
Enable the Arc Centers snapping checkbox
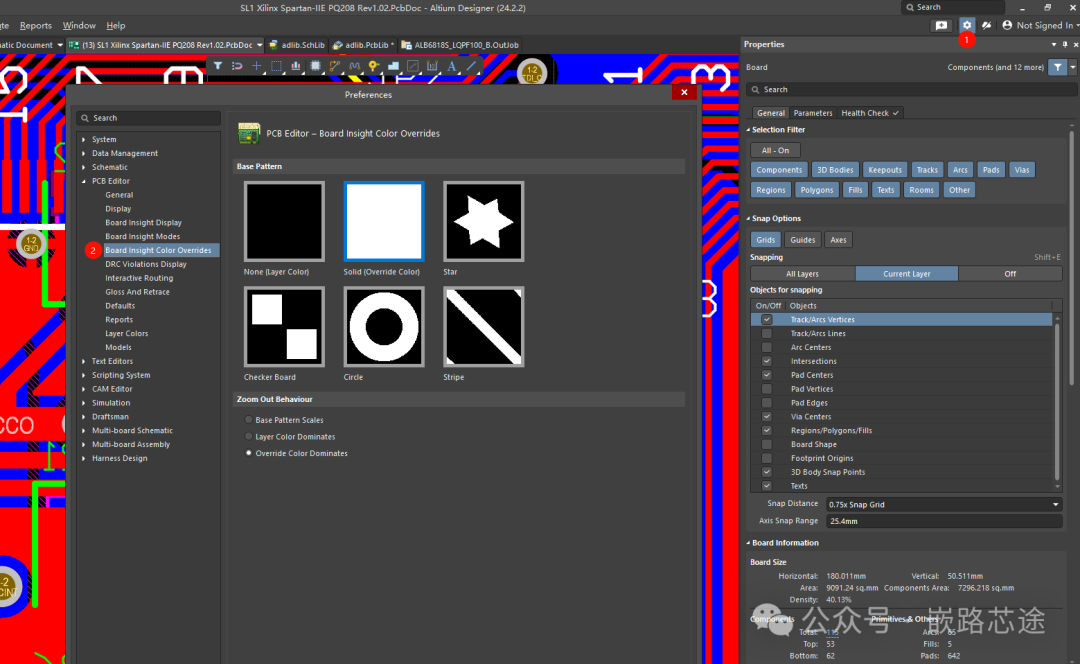(767, 347)
